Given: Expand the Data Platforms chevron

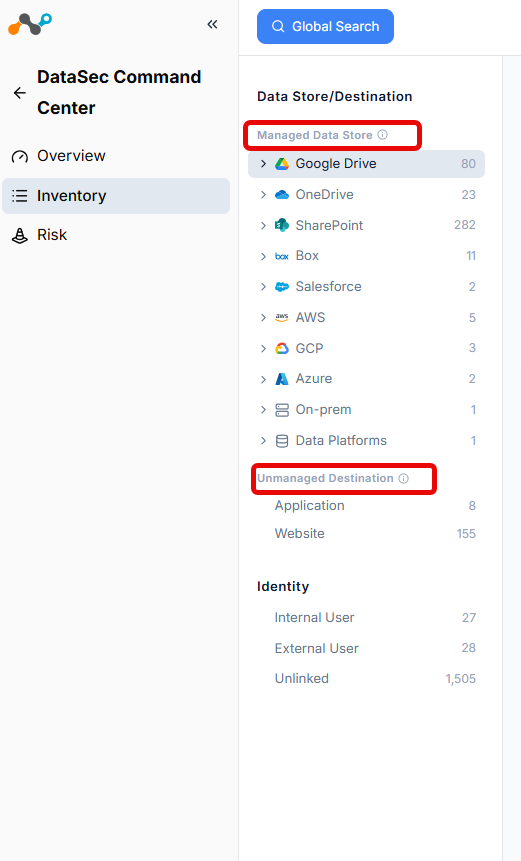Looking at the screenshot, I should click(264, 440).
